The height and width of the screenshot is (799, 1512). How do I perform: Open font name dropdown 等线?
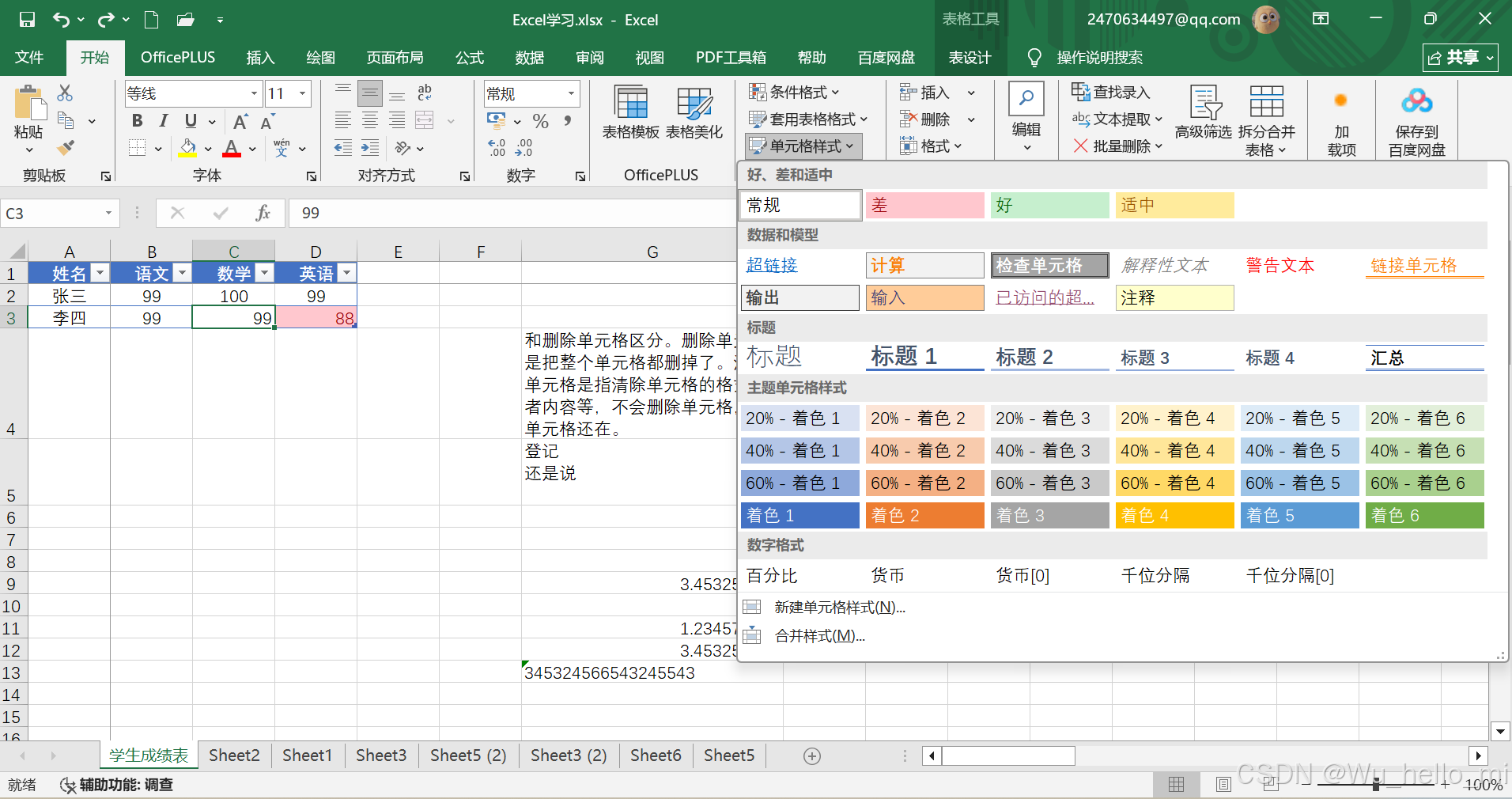click(255, 93)
